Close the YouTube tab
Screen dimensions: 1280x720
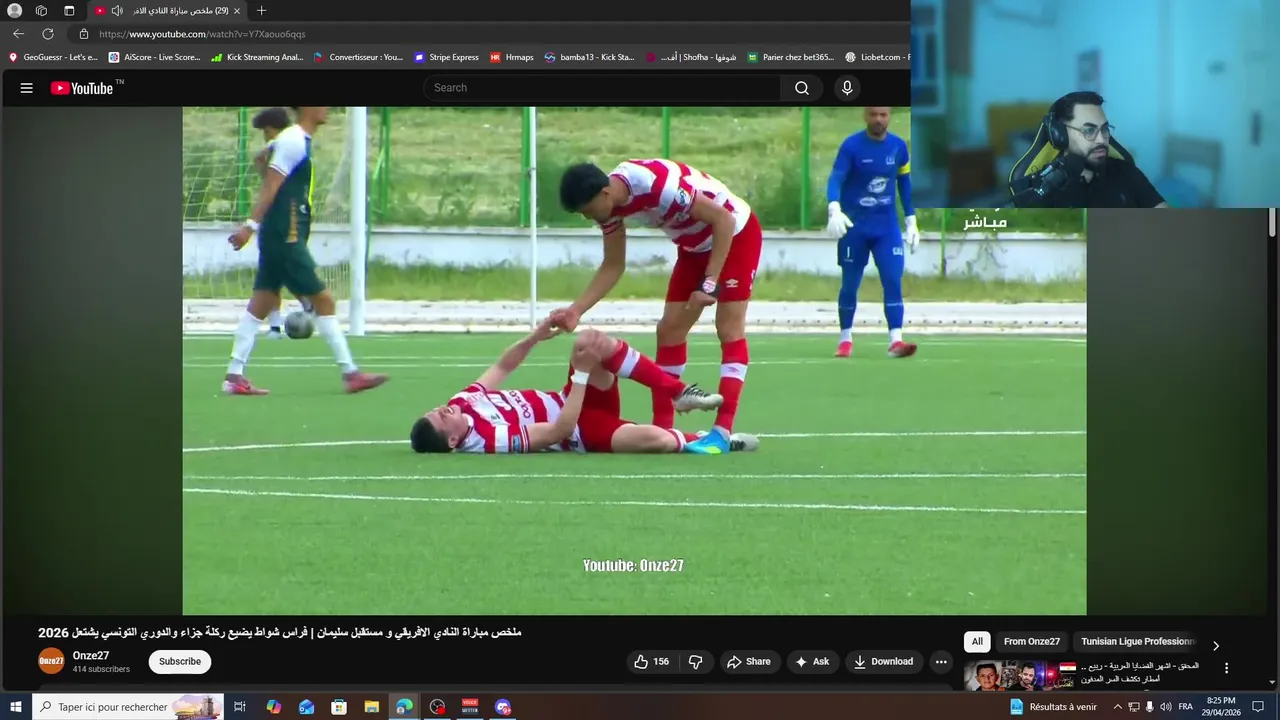237,11
